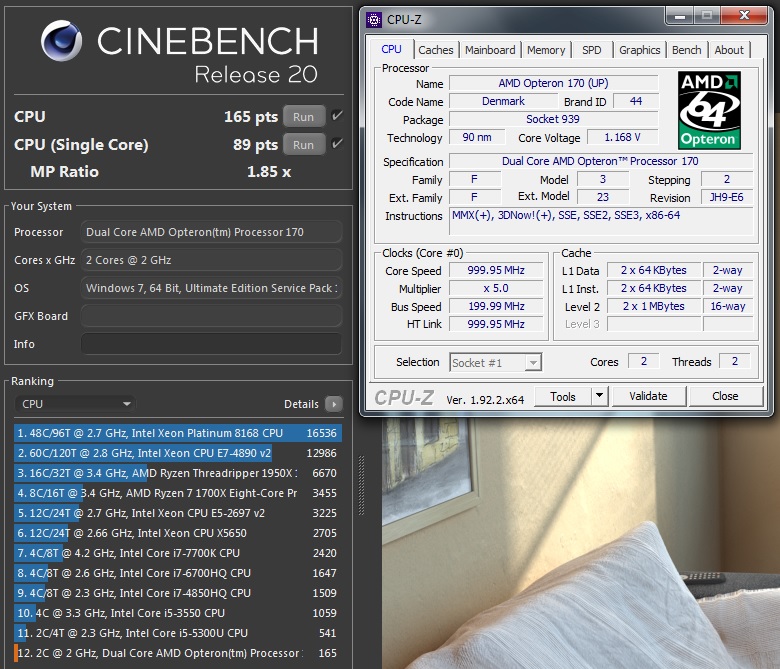Click the OS field showing Windows 7
Viewport: 780px width, 669px height.
[211, 288]
